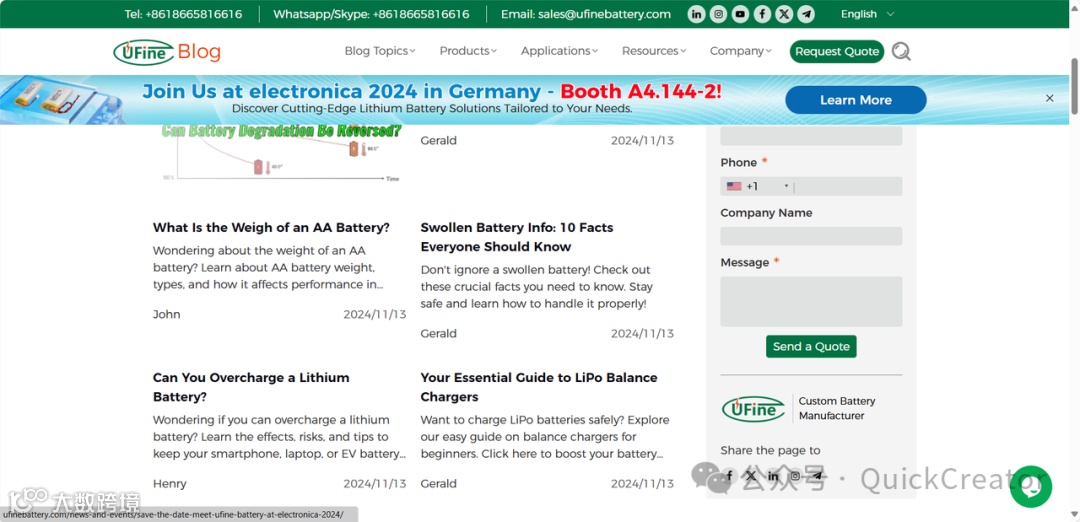
Task: Open the English language dropdown
Action: pos(867,14)
